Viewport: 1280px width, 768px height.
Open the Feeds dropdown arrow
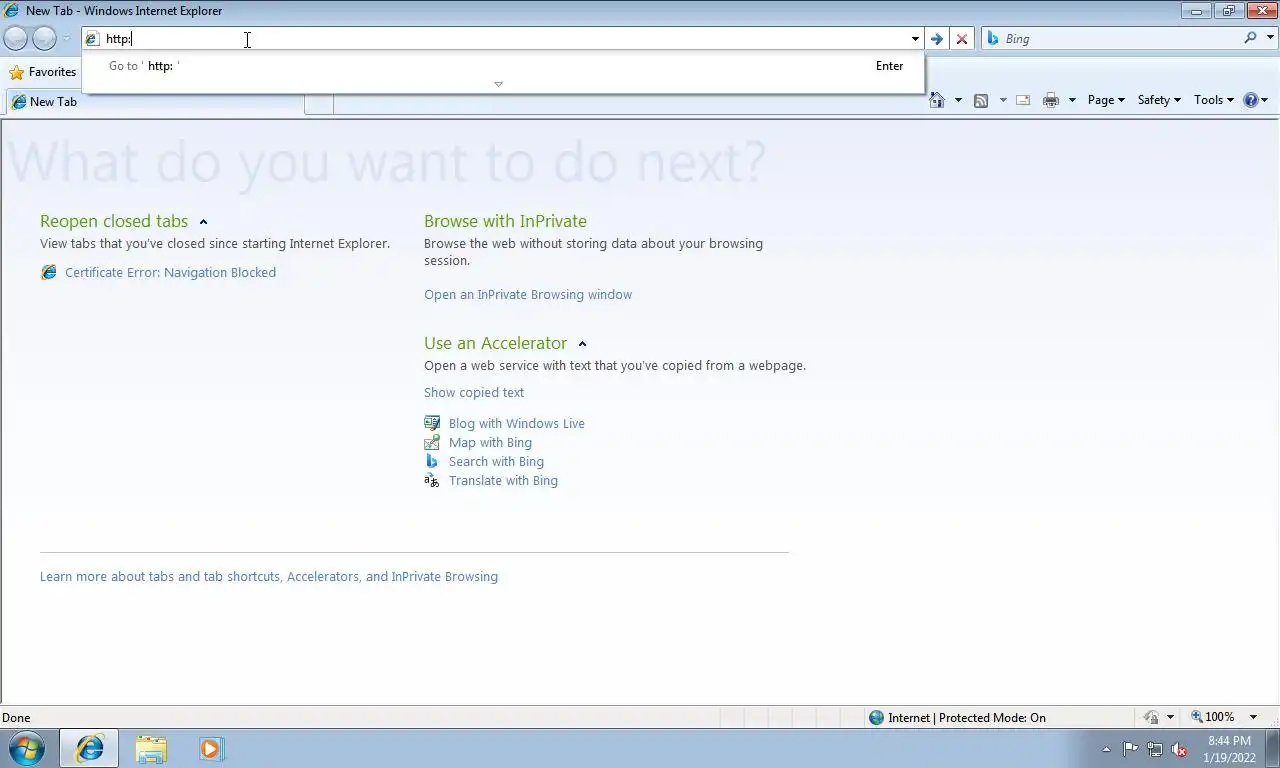1003,100
